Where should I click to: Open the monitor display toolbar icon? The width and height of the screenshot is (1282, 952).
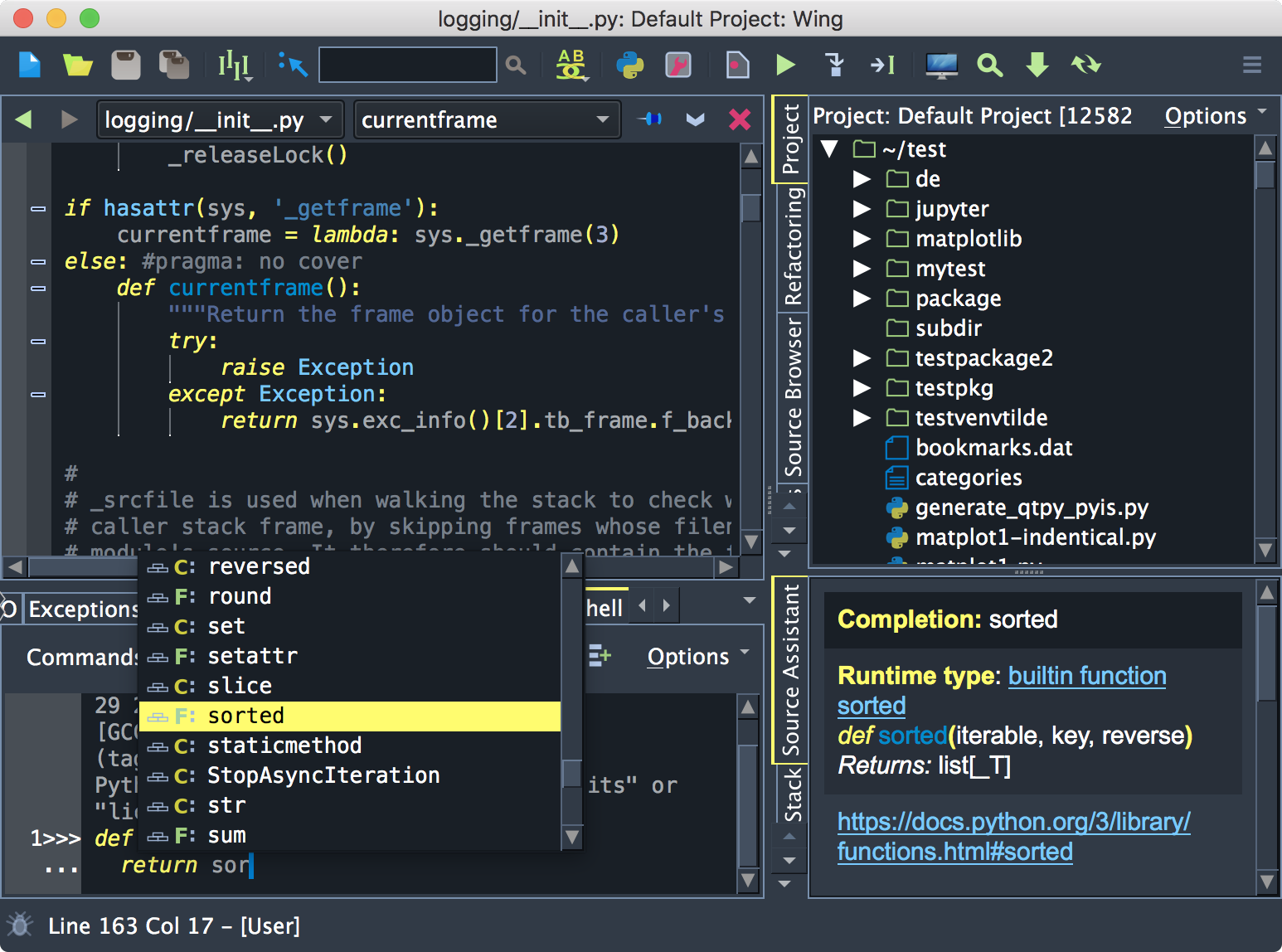[x=941, y=65]
